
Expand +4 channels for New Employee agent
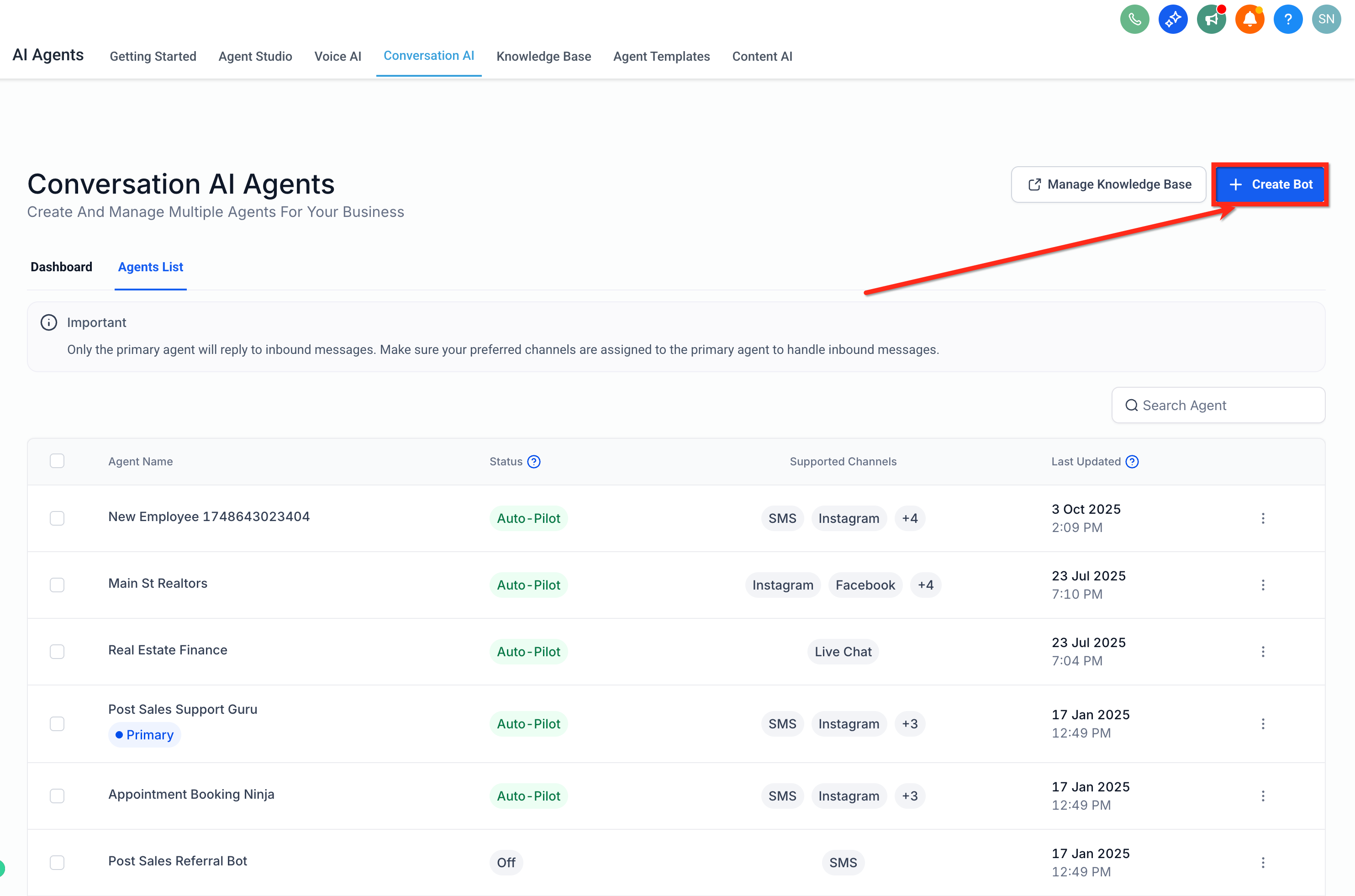click(910, 518)
